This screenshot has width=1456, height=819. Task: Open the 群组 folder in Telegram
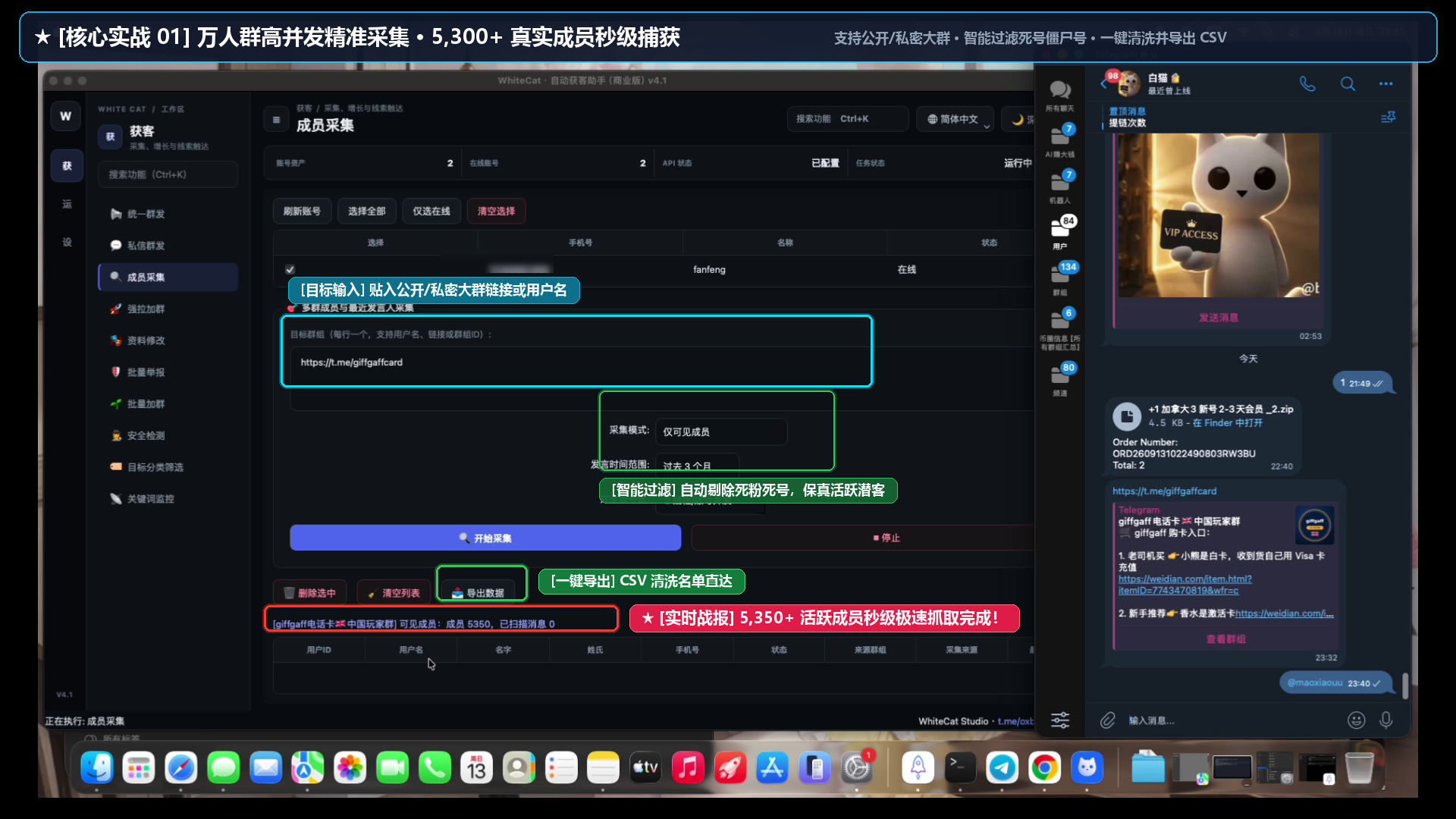coord(1059,279)
